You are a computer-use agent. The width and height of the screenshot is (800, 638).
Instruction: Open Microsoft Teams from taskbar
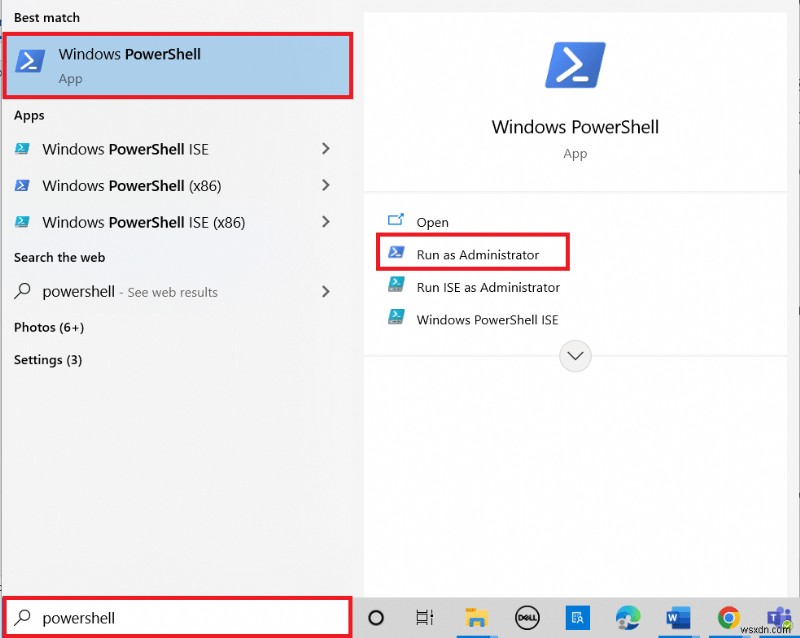[778, 617]
